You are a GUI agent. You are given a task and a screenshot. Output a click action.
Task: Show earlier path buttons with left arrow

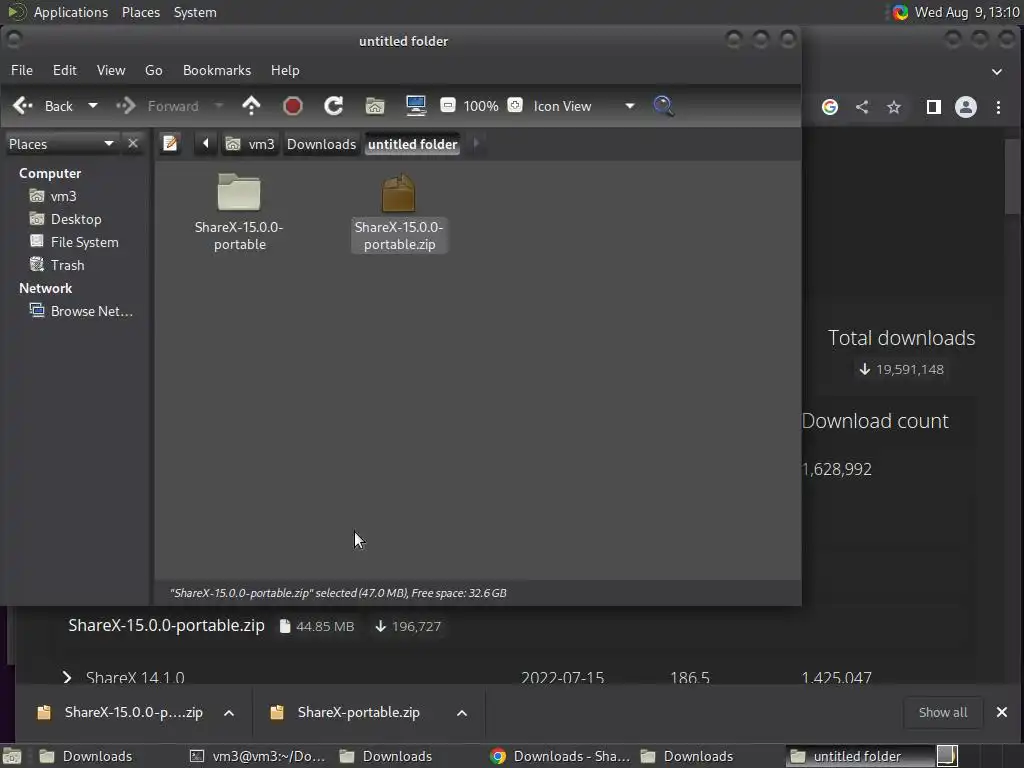[x=206, y=143]
